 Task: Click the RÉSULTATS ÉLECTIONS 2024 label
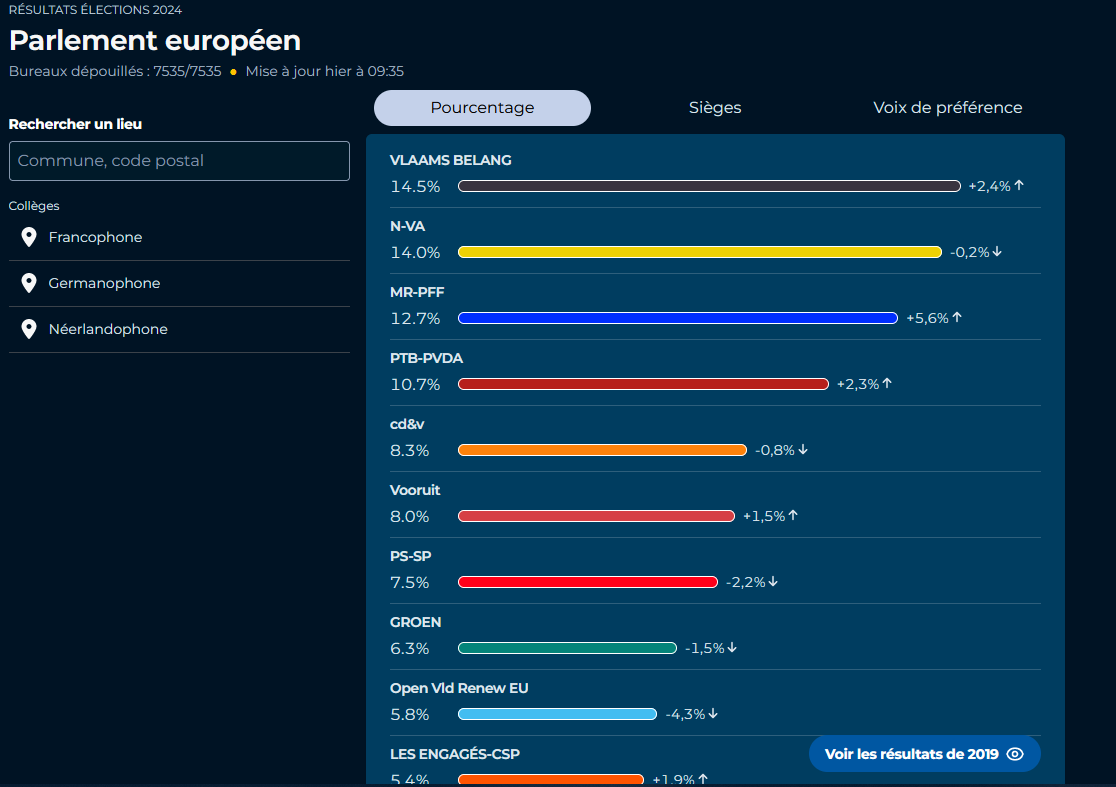95,10
